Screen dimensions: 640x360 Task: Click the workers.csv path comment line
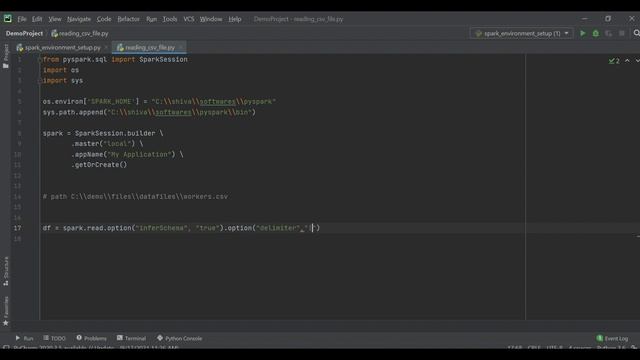point(135,197)
